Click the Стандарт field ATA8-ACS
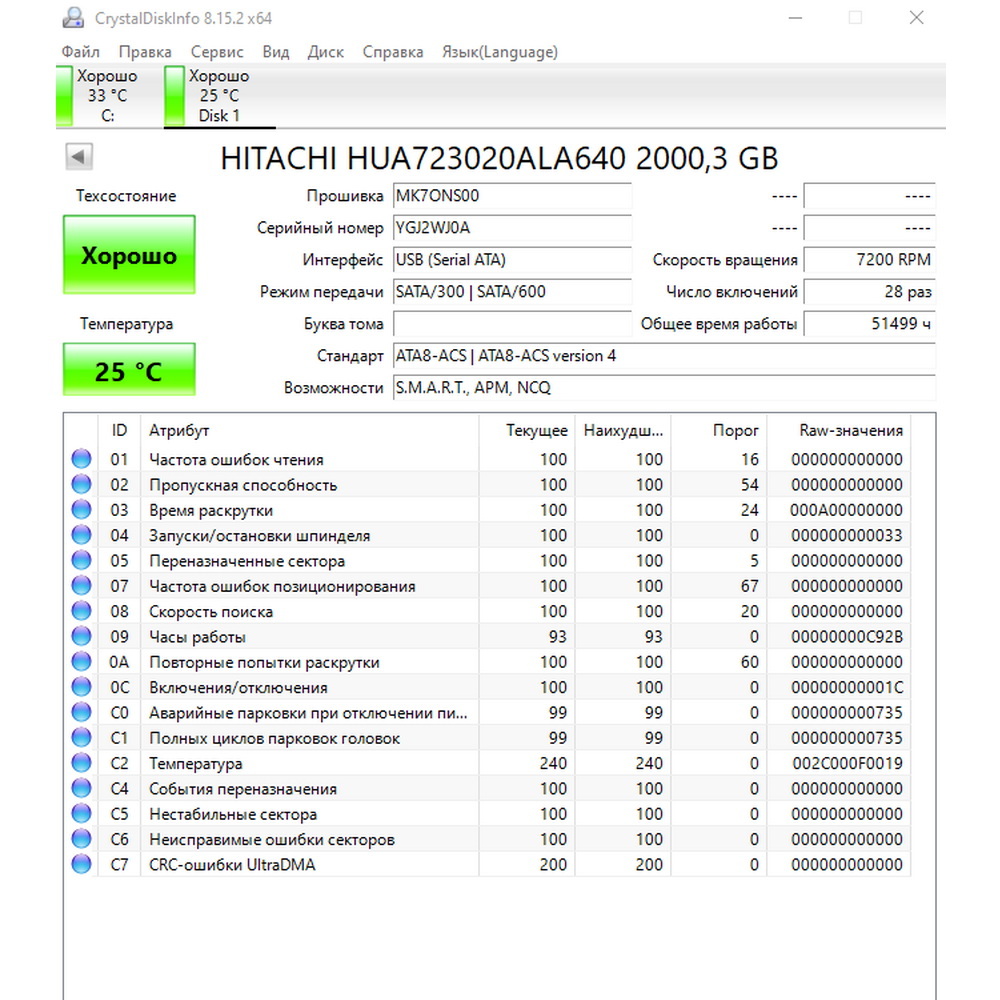1000x1000 pixels. tap(664, 355)
